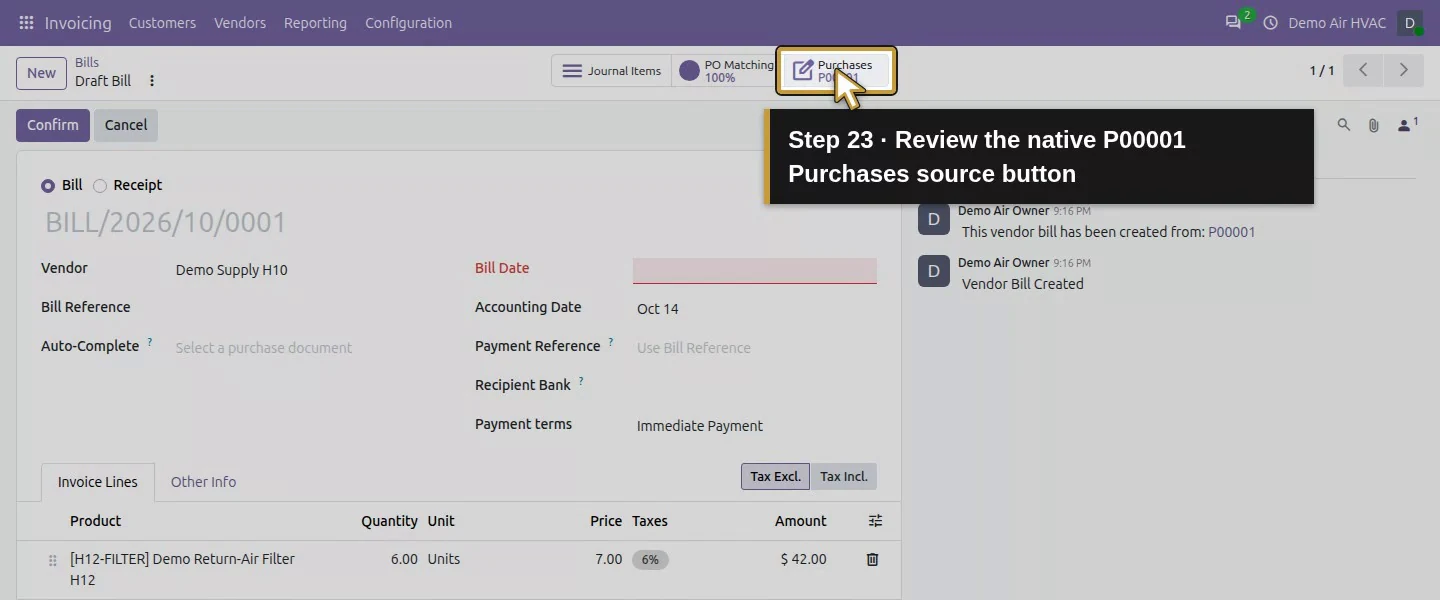Open the Vendor field dropdown
Screen dimensions: 1440x600
(306, 270)
